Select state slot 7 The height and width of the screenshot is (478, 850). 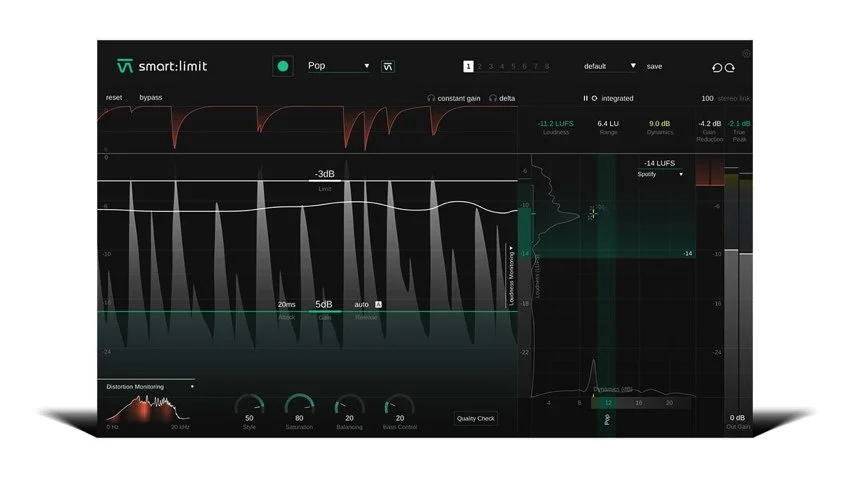click(x=536, y=66)
